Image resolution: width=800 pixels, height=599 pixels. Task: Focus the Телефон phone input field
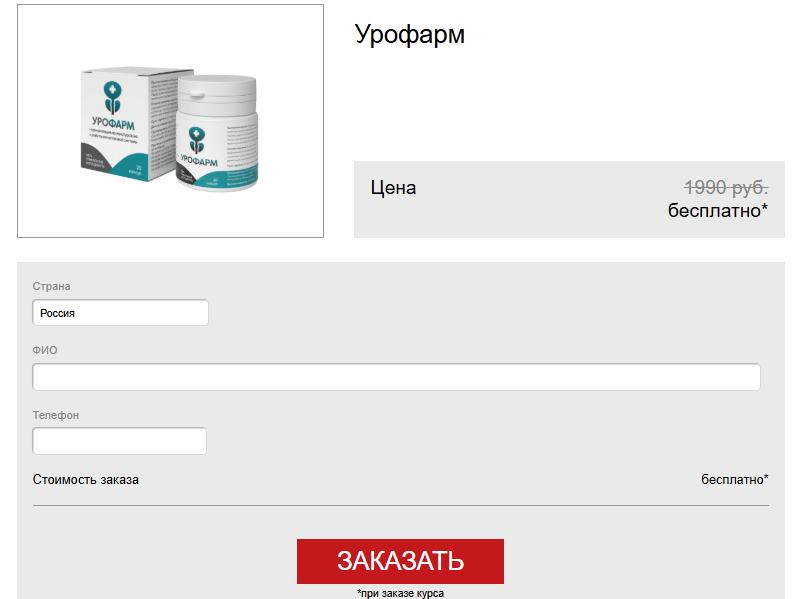tap(119, 441)
